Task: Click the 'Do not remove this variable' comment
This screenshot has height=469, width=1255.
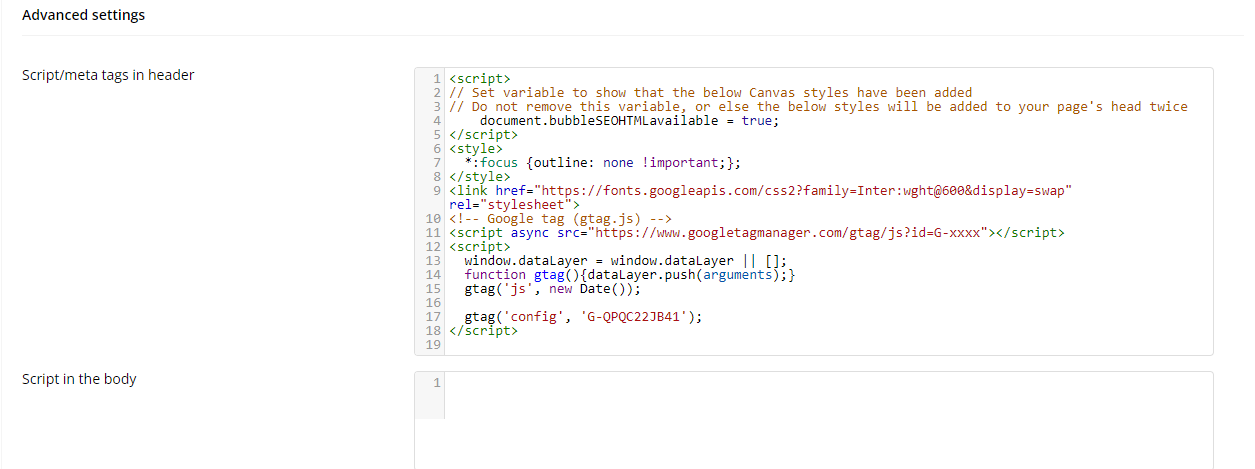Action: [819, 106]
